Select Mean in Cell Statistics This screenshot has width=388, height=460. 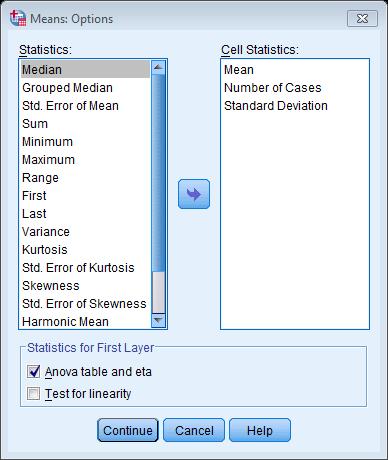point(295,69)
